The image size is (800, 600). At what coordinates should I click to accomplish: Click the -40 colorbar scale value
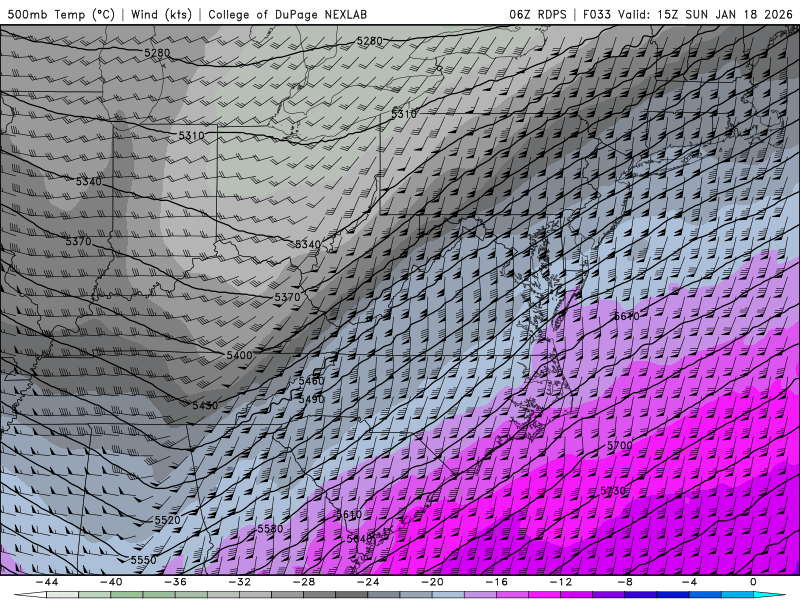tap(111, 582)
